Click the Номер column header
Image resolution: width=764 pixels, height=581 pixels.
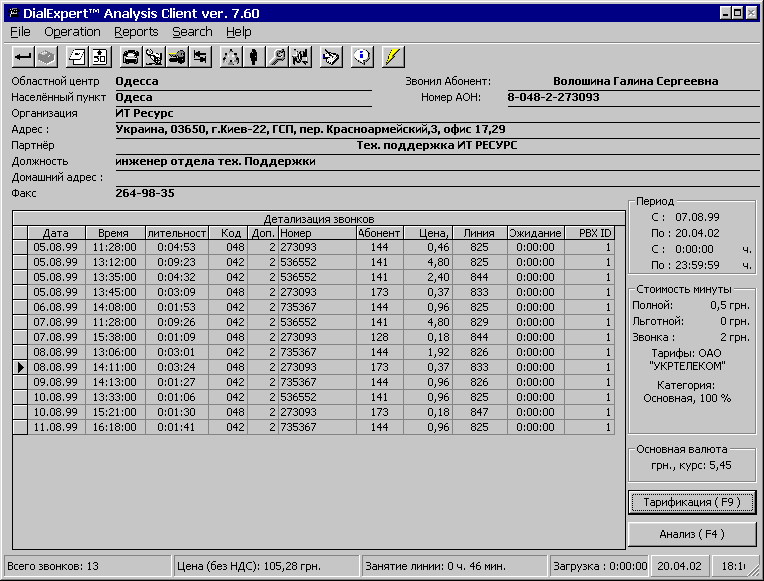pos(317,233)
